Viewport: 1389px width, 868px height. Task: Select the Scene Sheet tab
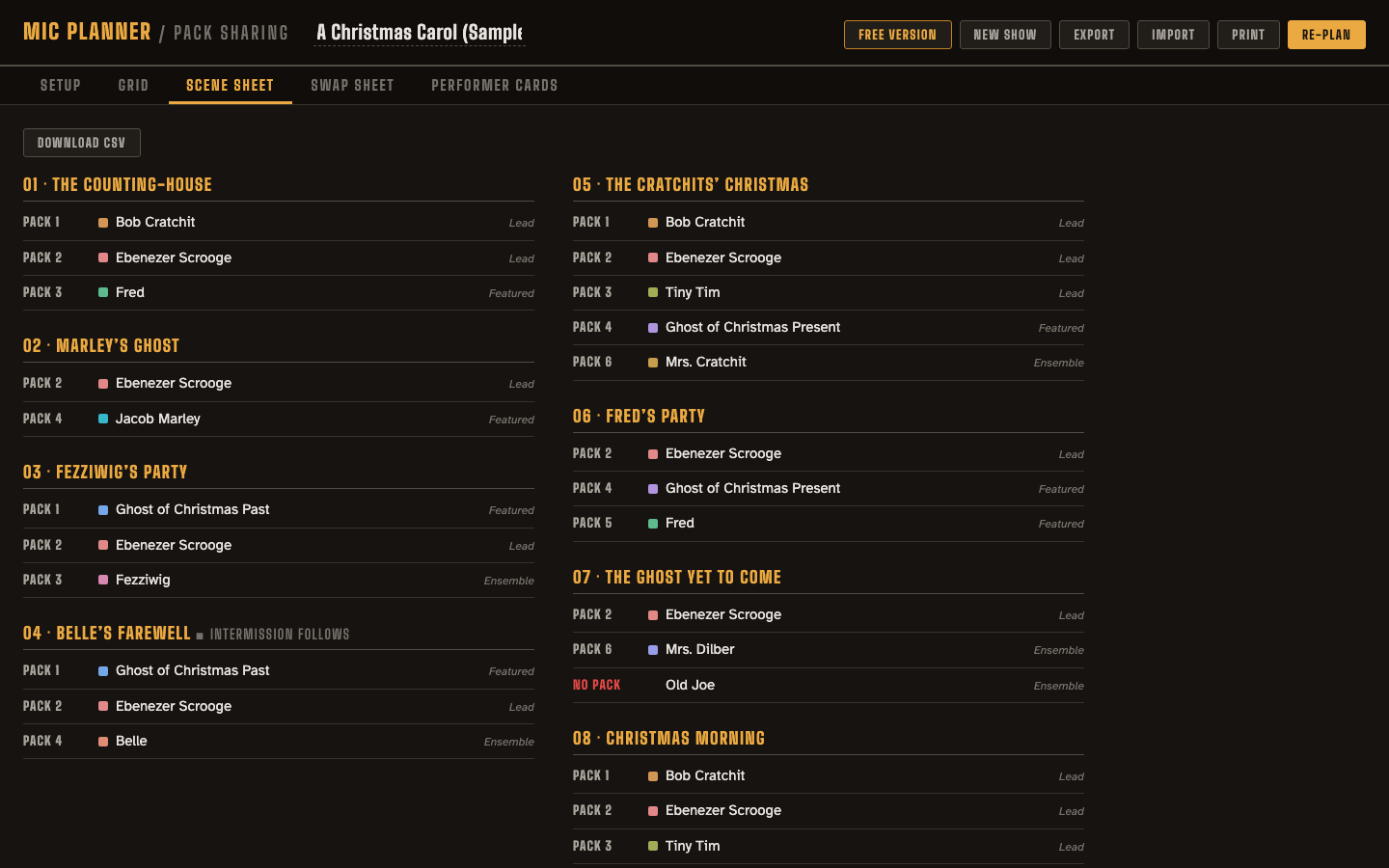point(230,85)
